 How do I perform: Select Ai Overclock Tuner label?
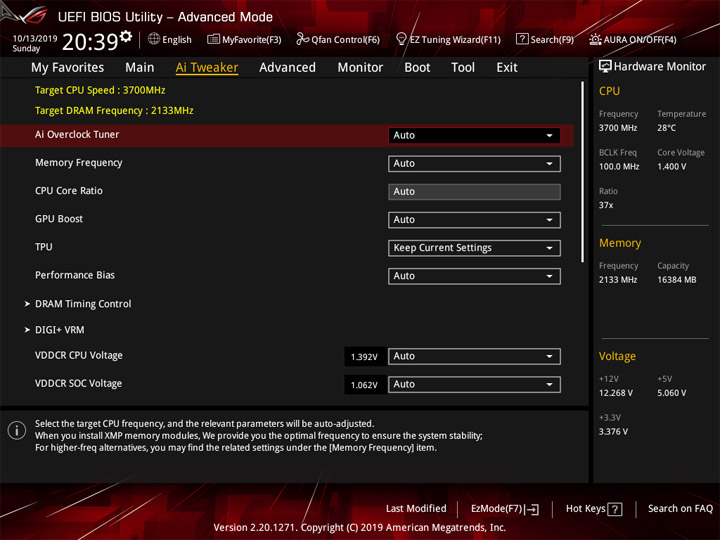coord(77,135)
